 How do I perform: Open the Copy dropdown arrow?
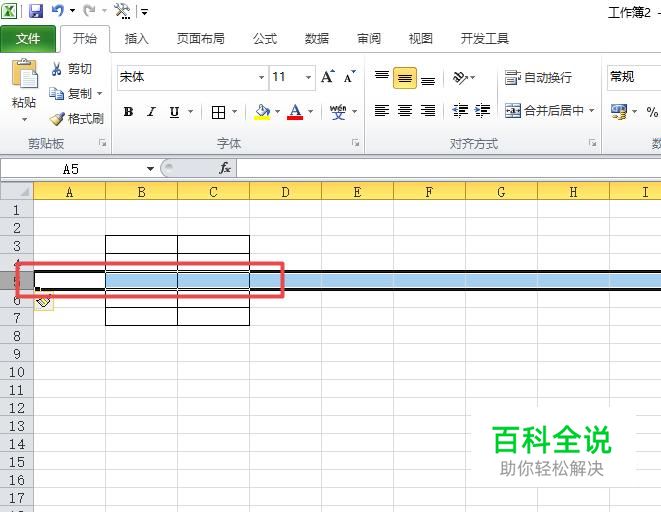point(100,93)
